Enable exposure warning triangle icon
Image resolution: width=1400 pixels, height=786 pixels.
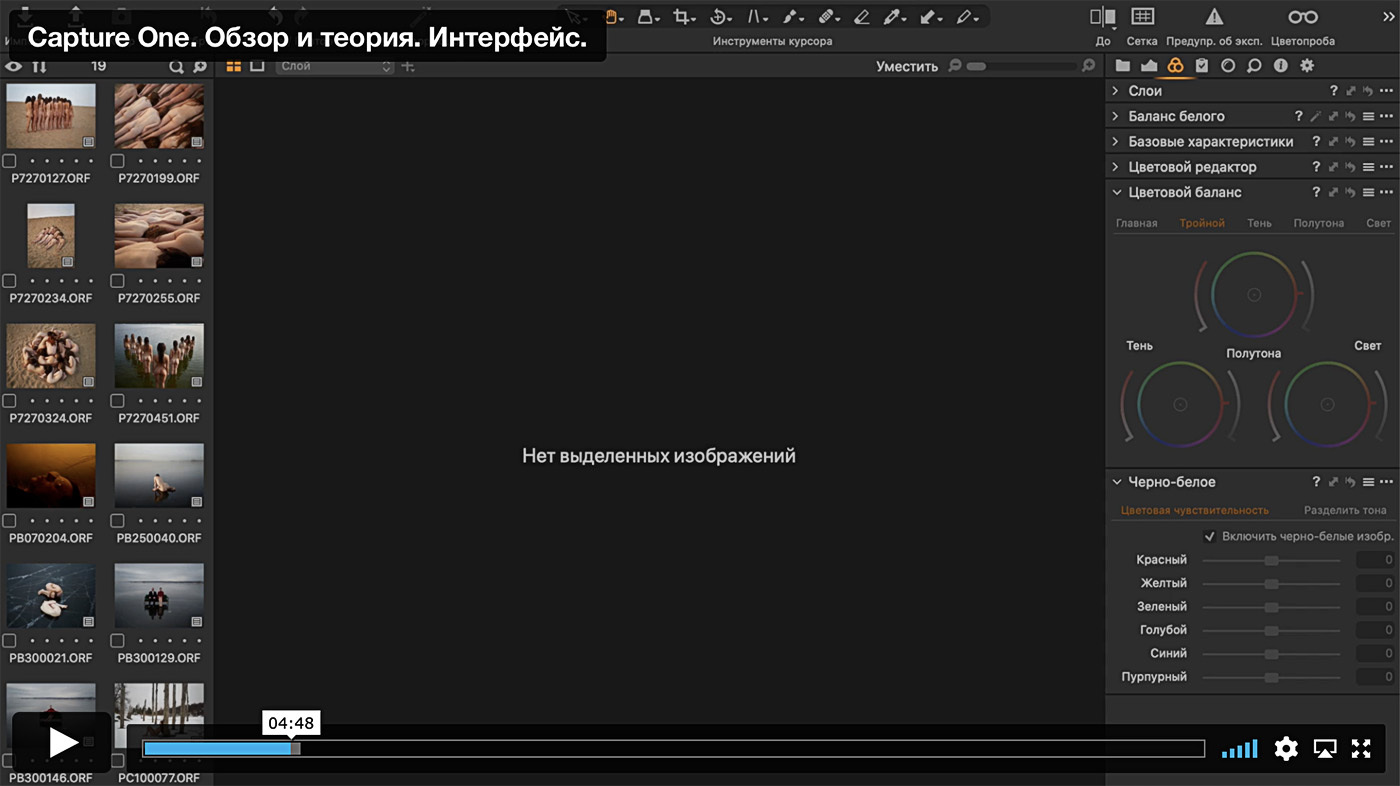point(1214,17)
